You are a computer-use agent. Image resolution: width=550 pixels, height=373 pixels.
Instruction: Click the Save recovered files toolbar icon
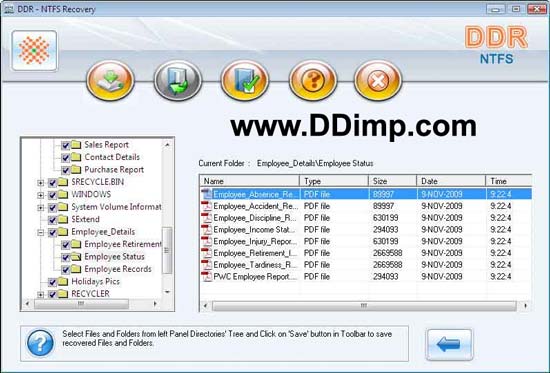point(110,80)
